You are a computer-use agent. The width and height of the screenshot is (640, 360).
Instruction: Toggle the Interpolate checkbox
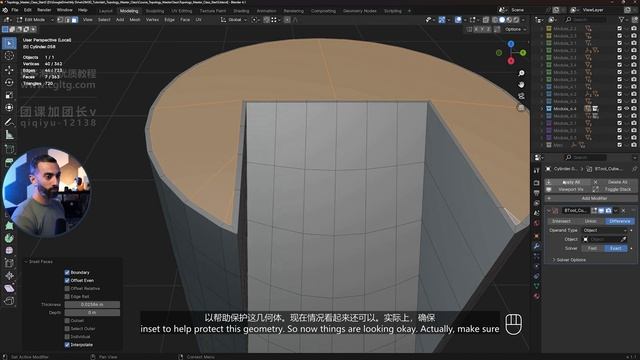pyautogui.click(x=67, y=345)
